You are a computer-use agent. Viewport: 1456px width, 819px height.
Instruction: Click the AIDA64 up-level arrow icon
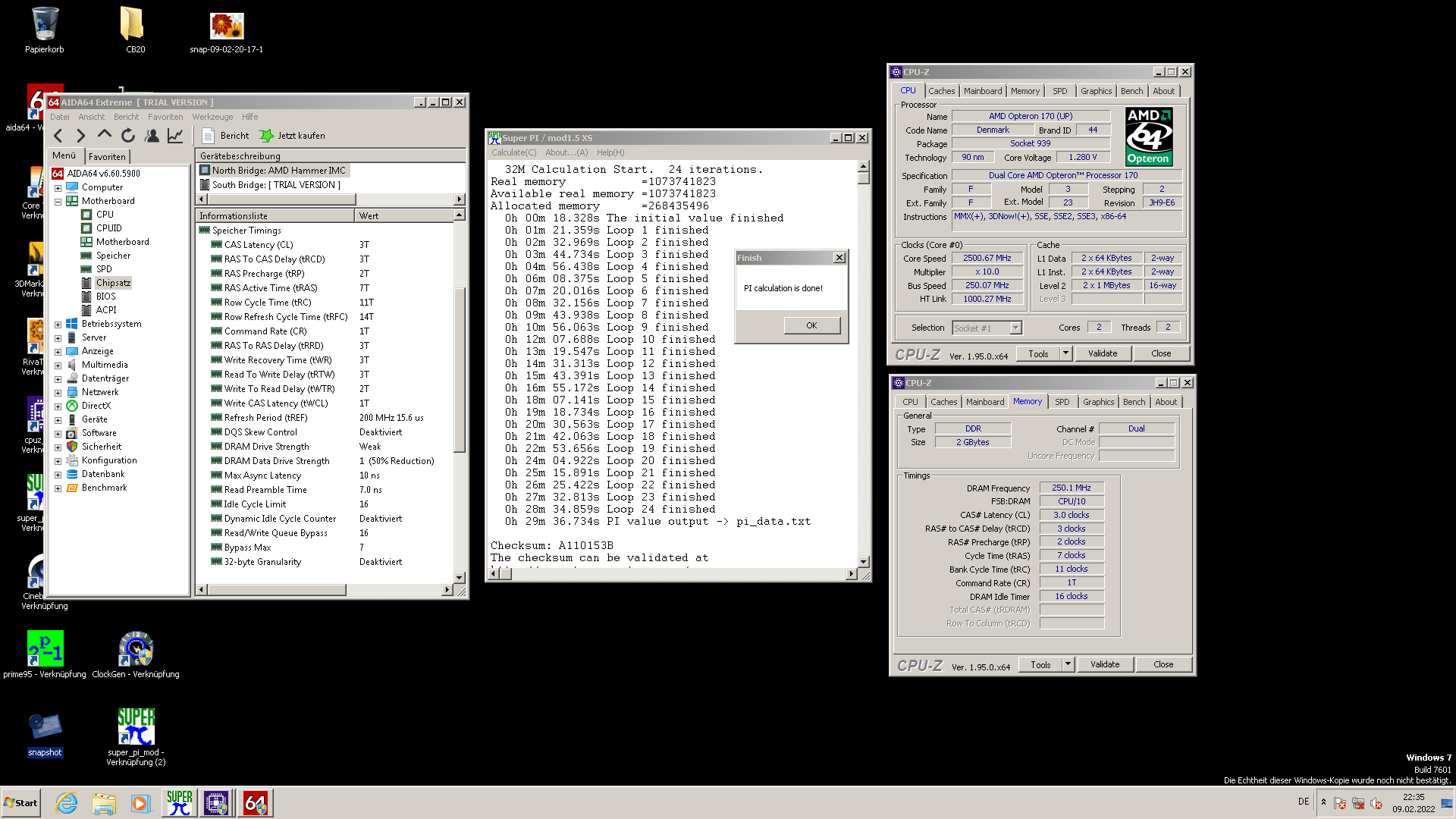coord(105,135)
